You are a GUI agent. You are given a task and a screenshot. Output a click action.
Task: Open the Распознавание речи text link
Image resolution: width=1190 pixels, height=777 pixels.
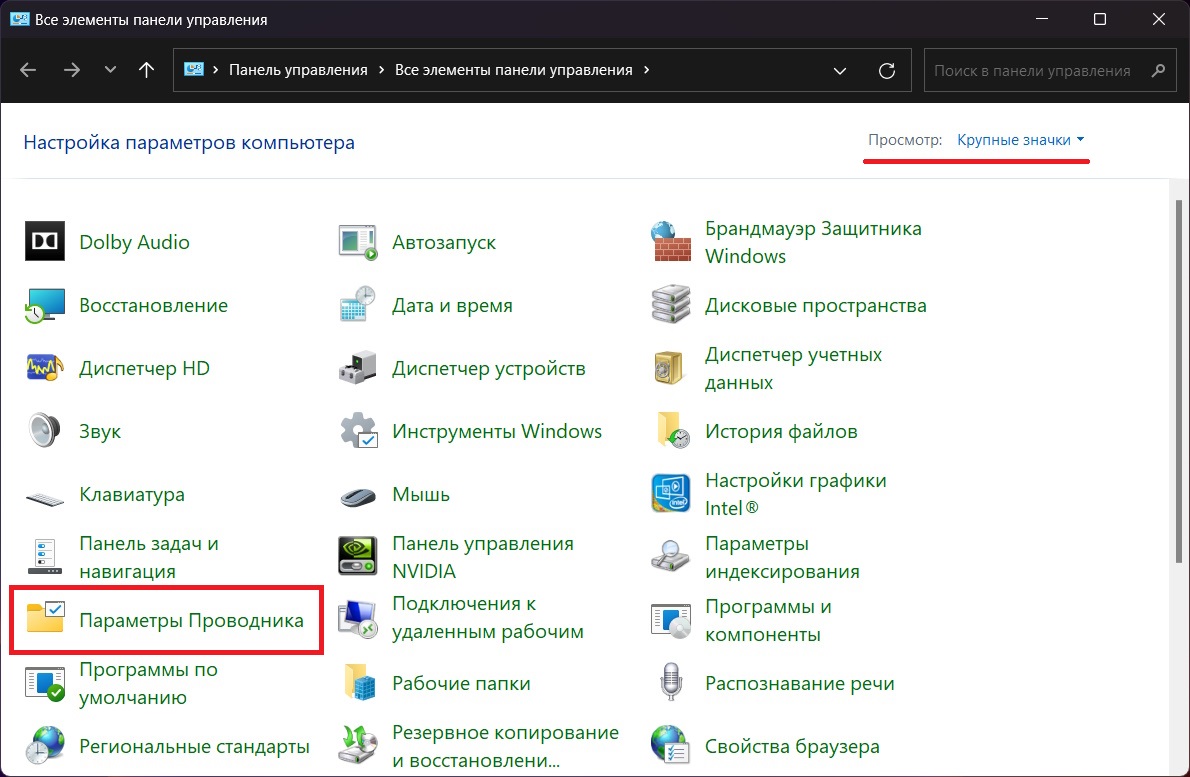pos(800,683)
